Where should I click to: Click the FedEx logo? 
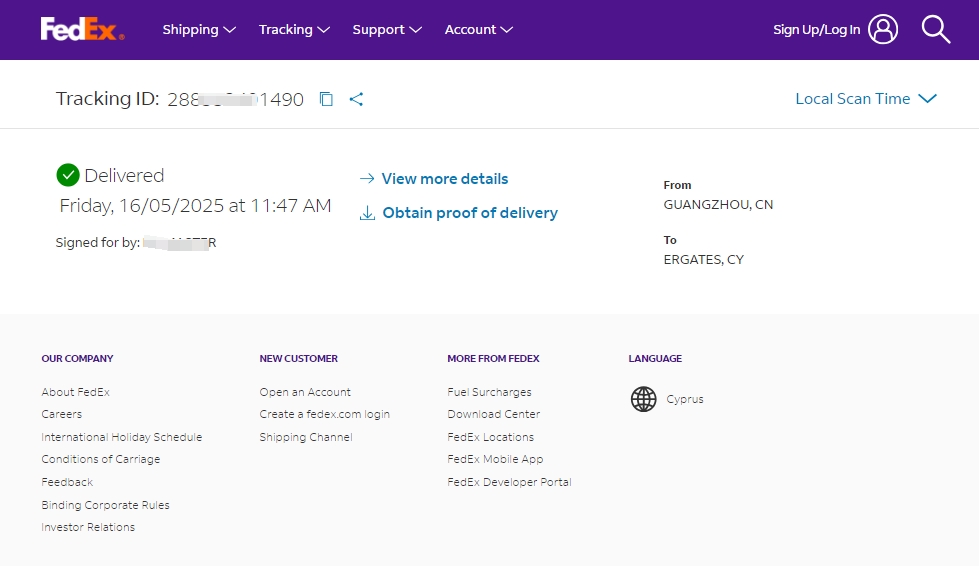click(82, 29)
